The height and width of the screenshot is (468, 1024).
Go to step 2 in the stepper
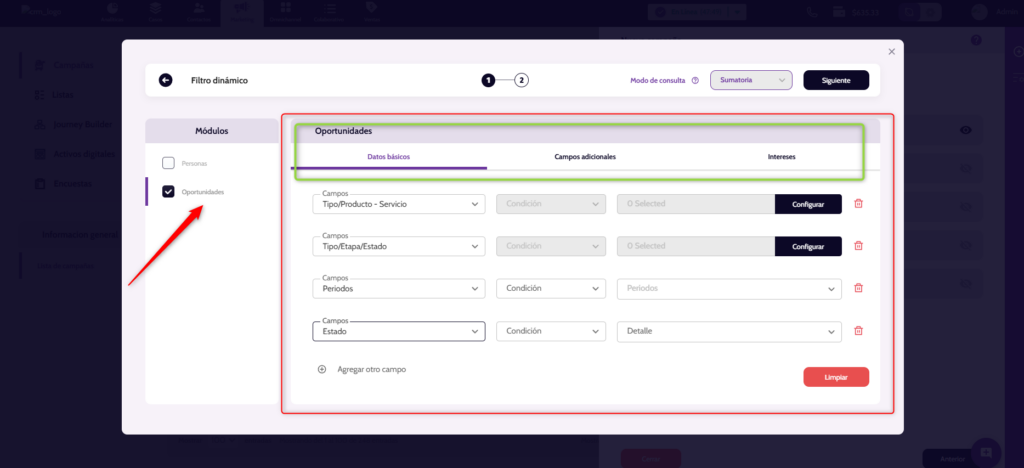(521, 80)
